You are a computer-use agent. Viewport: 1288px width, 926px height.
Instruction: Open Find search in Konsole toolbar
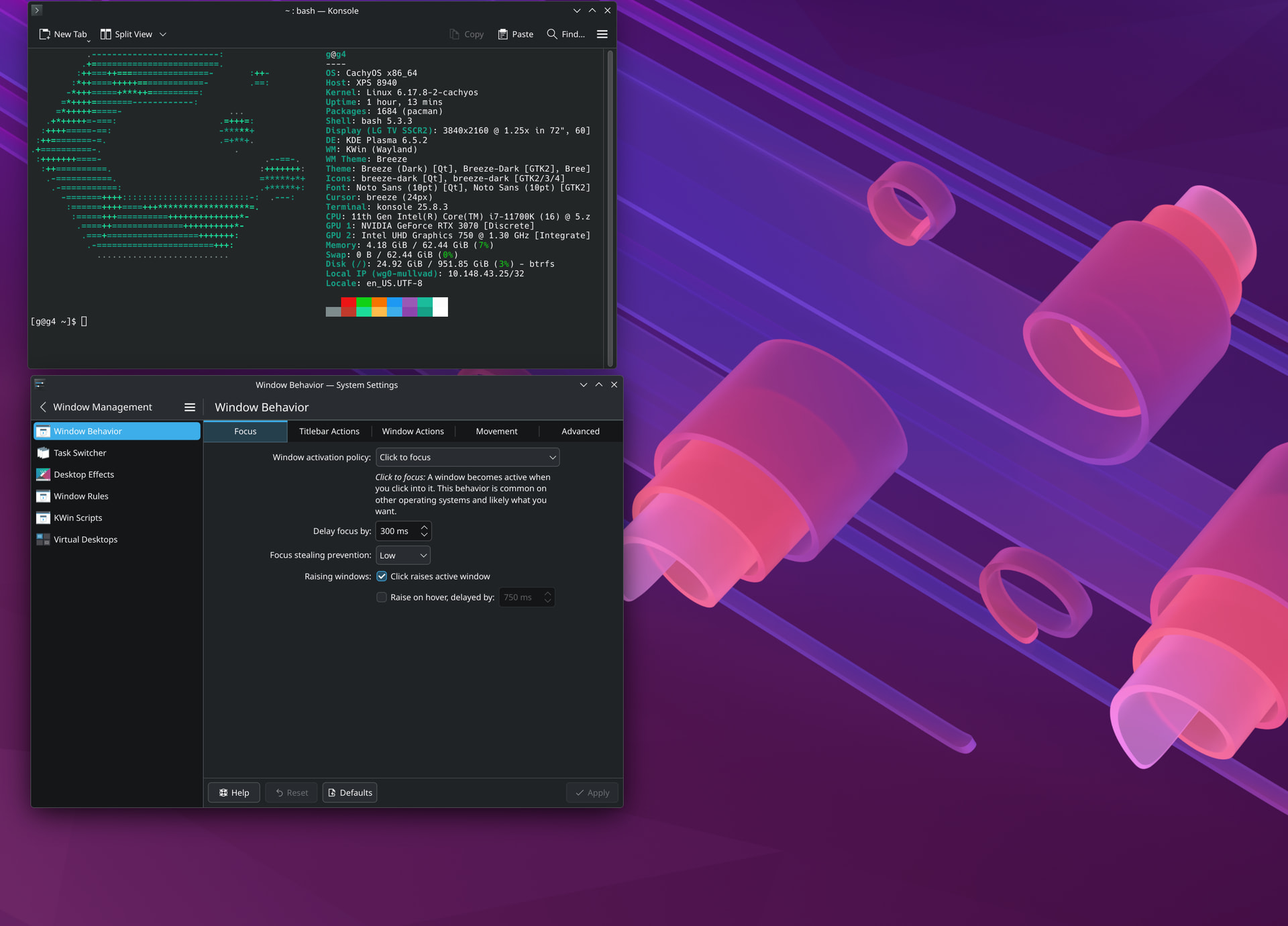coord(566,34)
